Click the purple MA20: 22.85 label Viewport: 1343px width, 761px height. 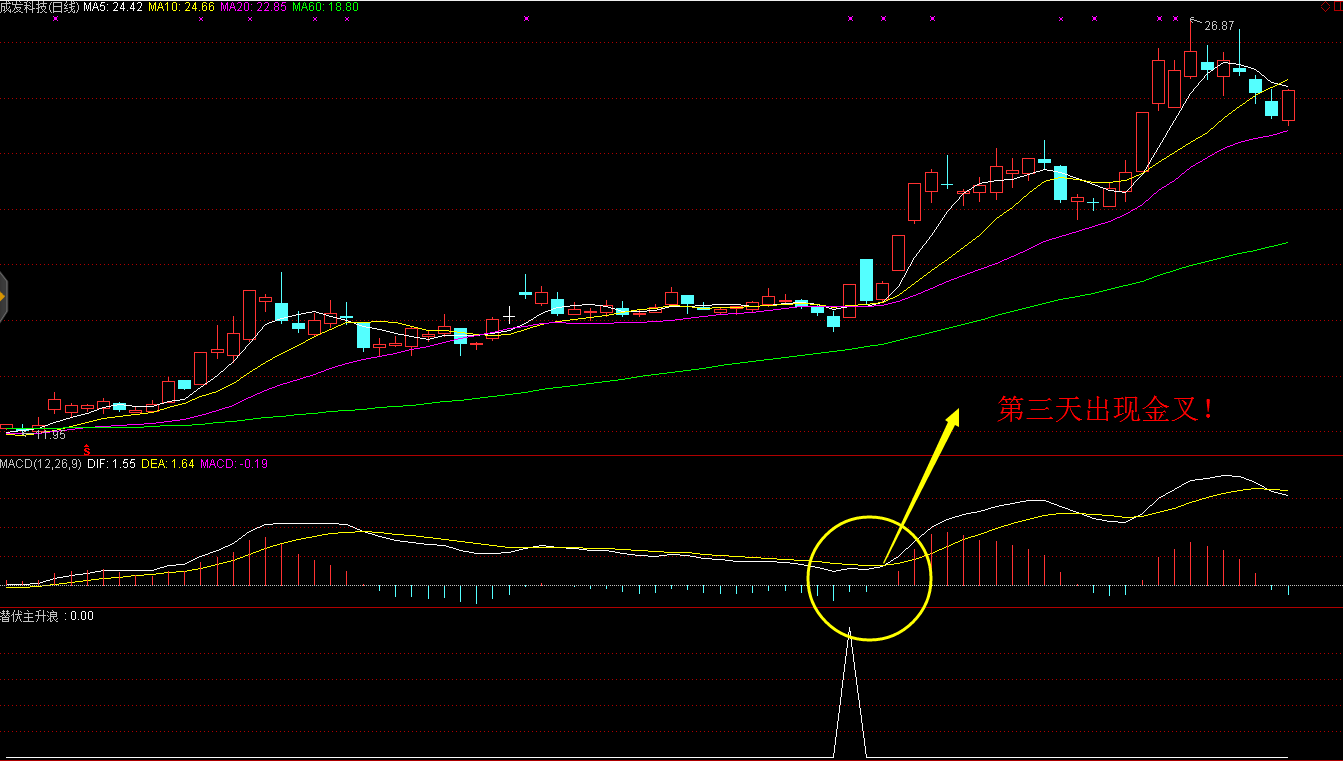coord(253,7)
